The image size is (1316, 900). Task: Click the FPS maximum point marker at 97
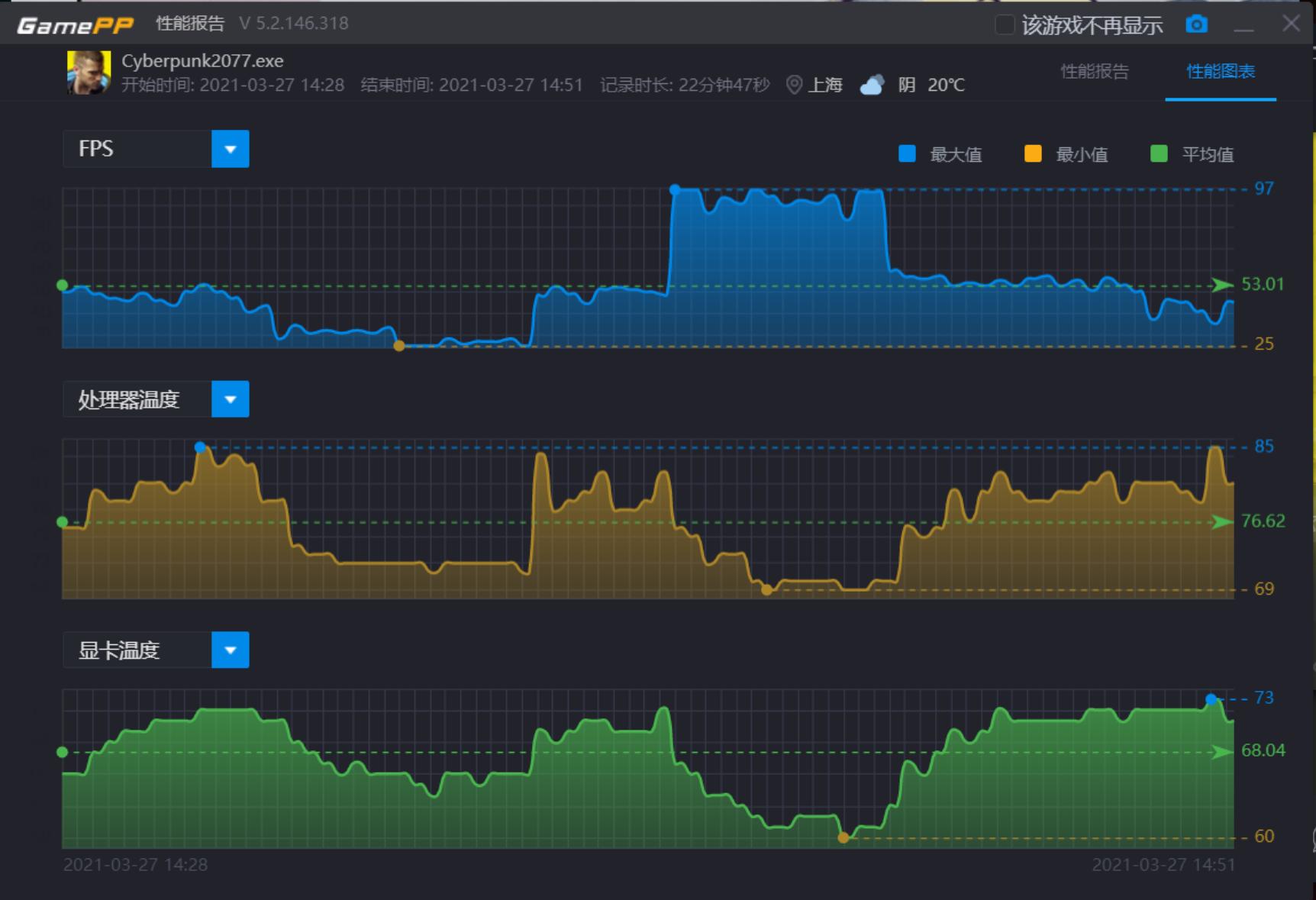click(675, 189)
